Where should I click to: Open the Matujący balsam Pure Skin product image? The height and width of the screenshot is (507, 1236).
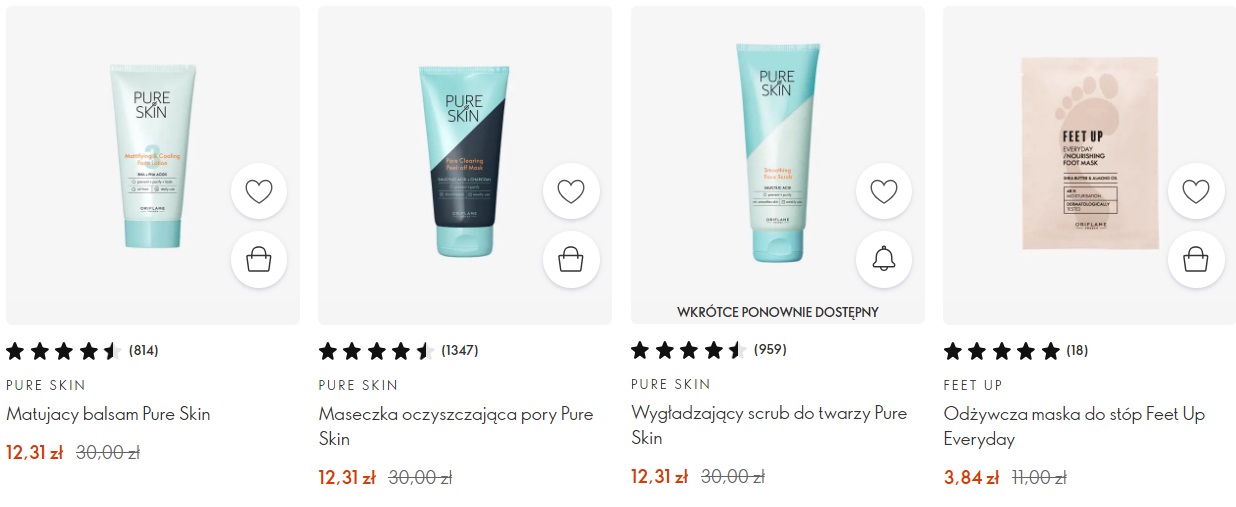(x=153, y=155)
